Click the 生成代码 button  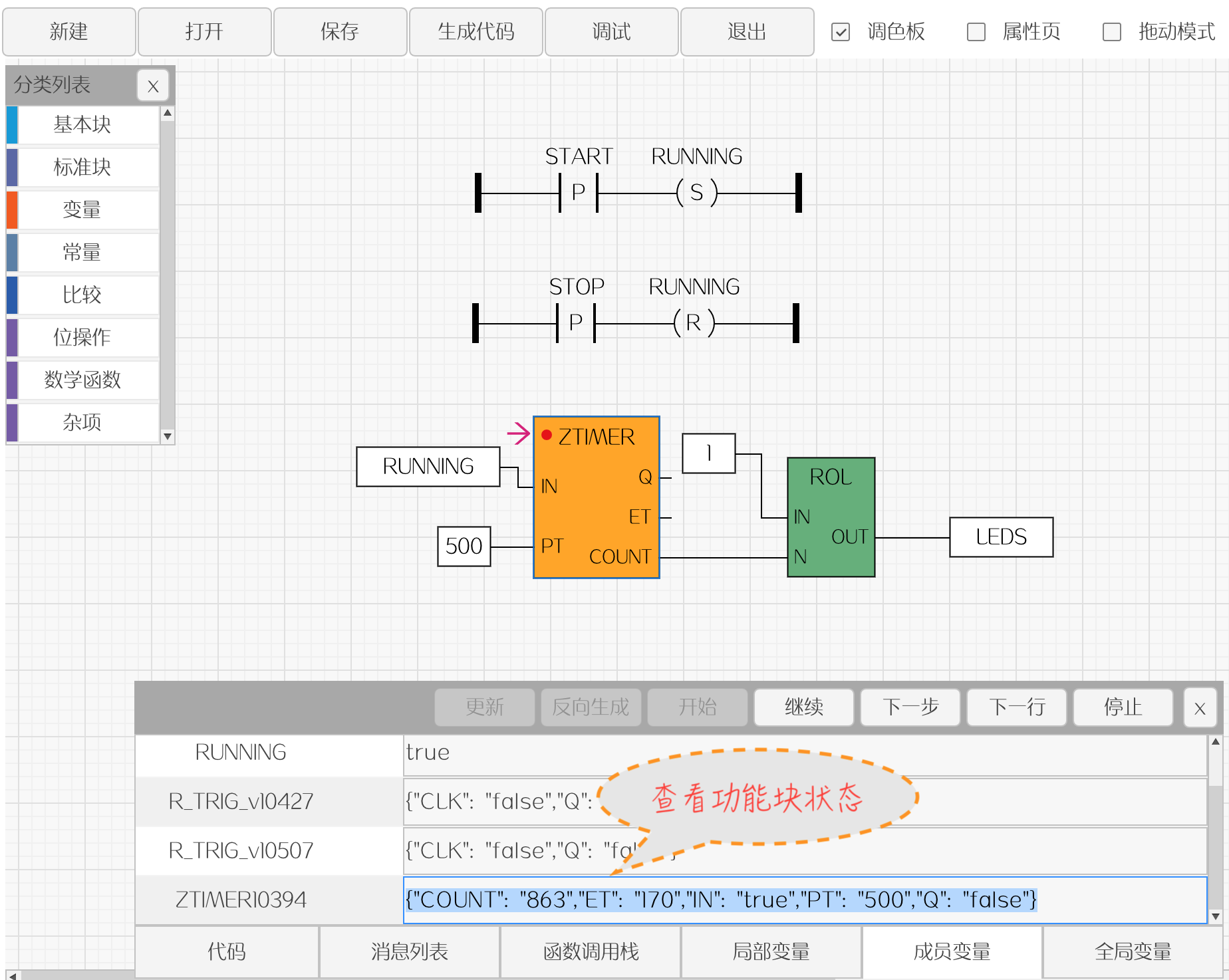pyautogui.click(x=476, y=31)
